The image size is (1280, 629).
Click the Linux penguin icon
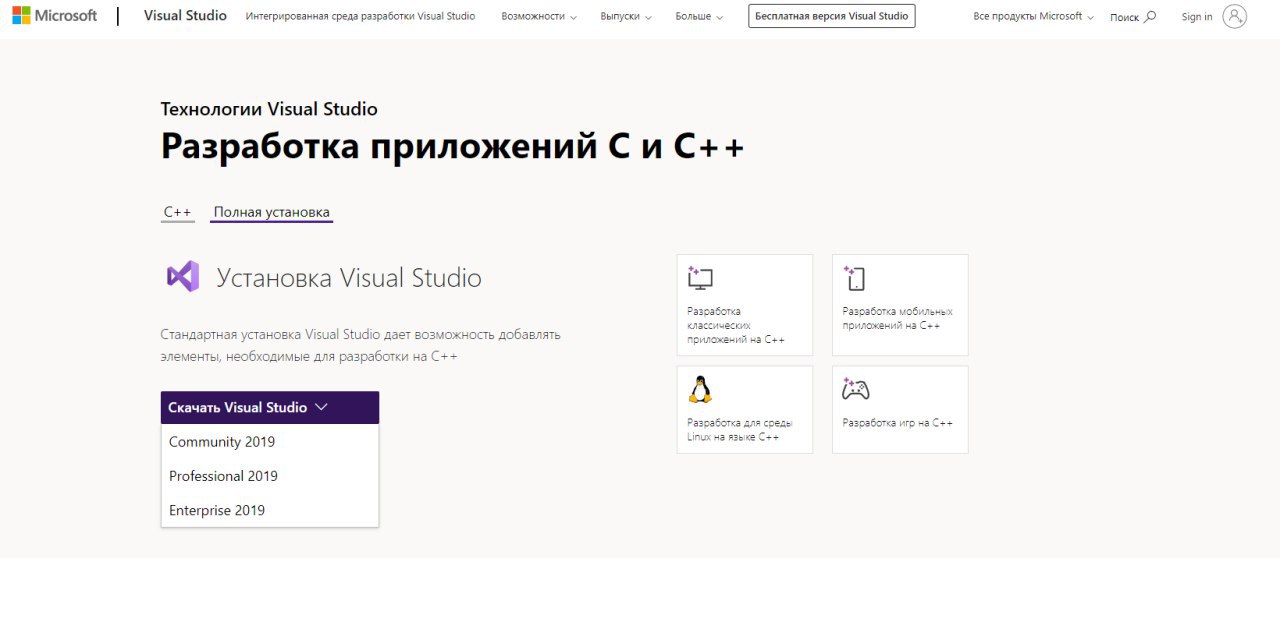pyautogui.click(x=700, y=388)
